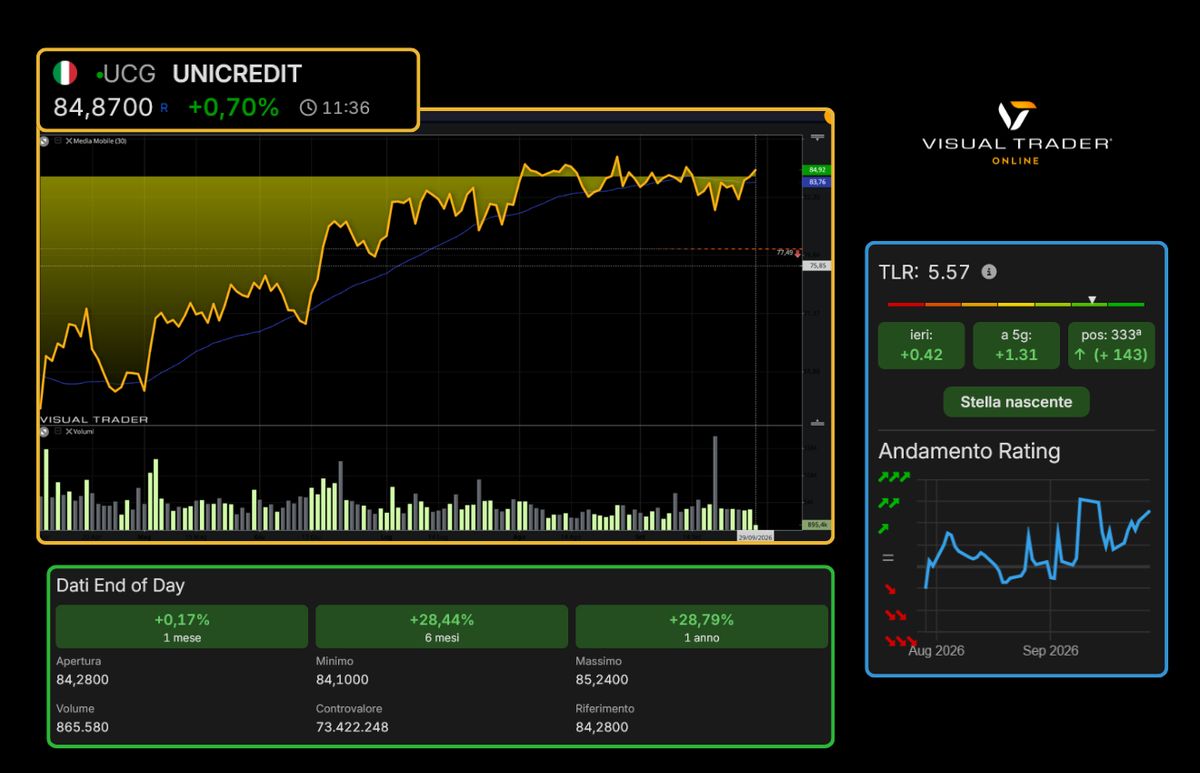Click the tallest grey volume bar

[x=715, y=483]
